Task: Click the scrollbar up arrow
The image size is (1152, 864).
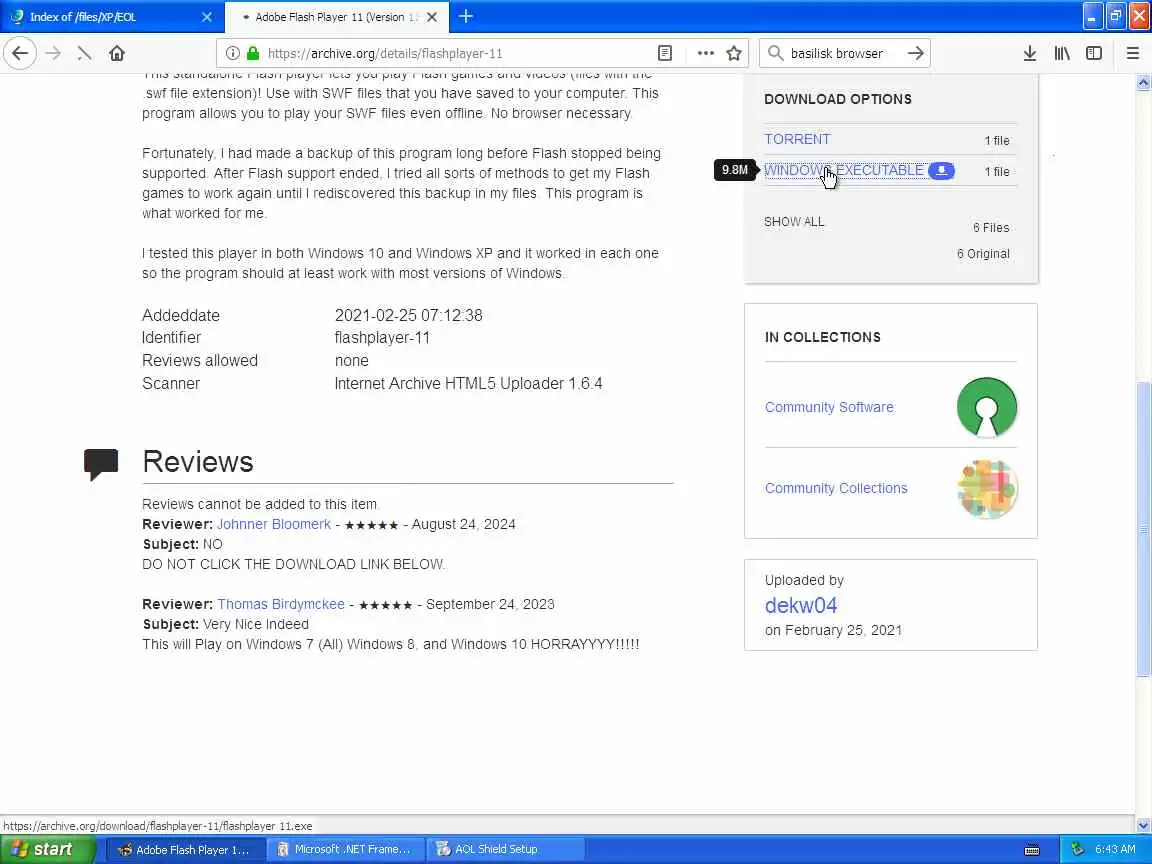Action: 1143,82
